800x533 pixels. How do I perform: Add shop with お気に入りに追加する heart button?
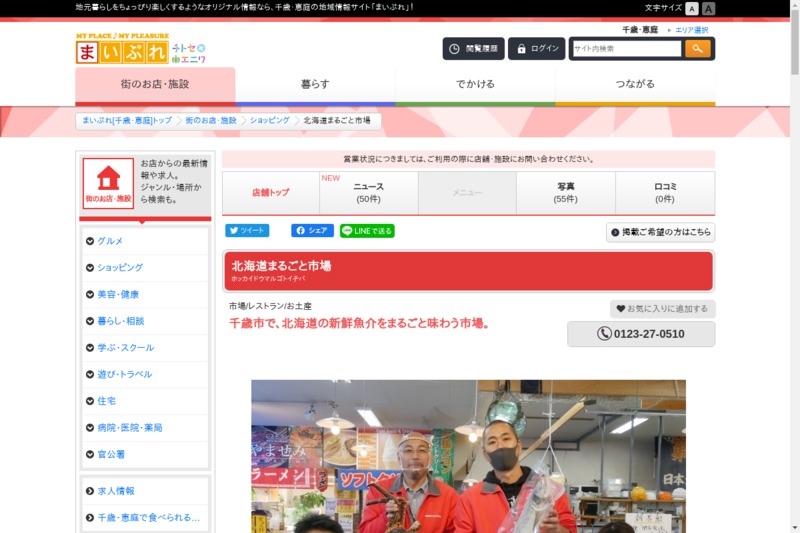point(662,309)
